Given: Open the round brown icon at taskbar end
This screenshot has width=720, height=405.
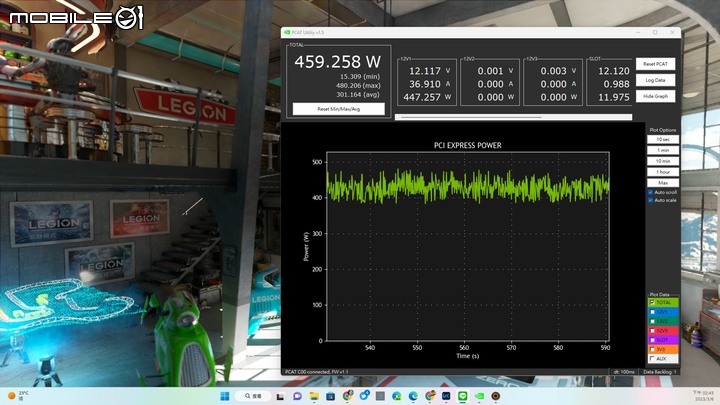Looking at the screenshot, I should click(495, 396).
